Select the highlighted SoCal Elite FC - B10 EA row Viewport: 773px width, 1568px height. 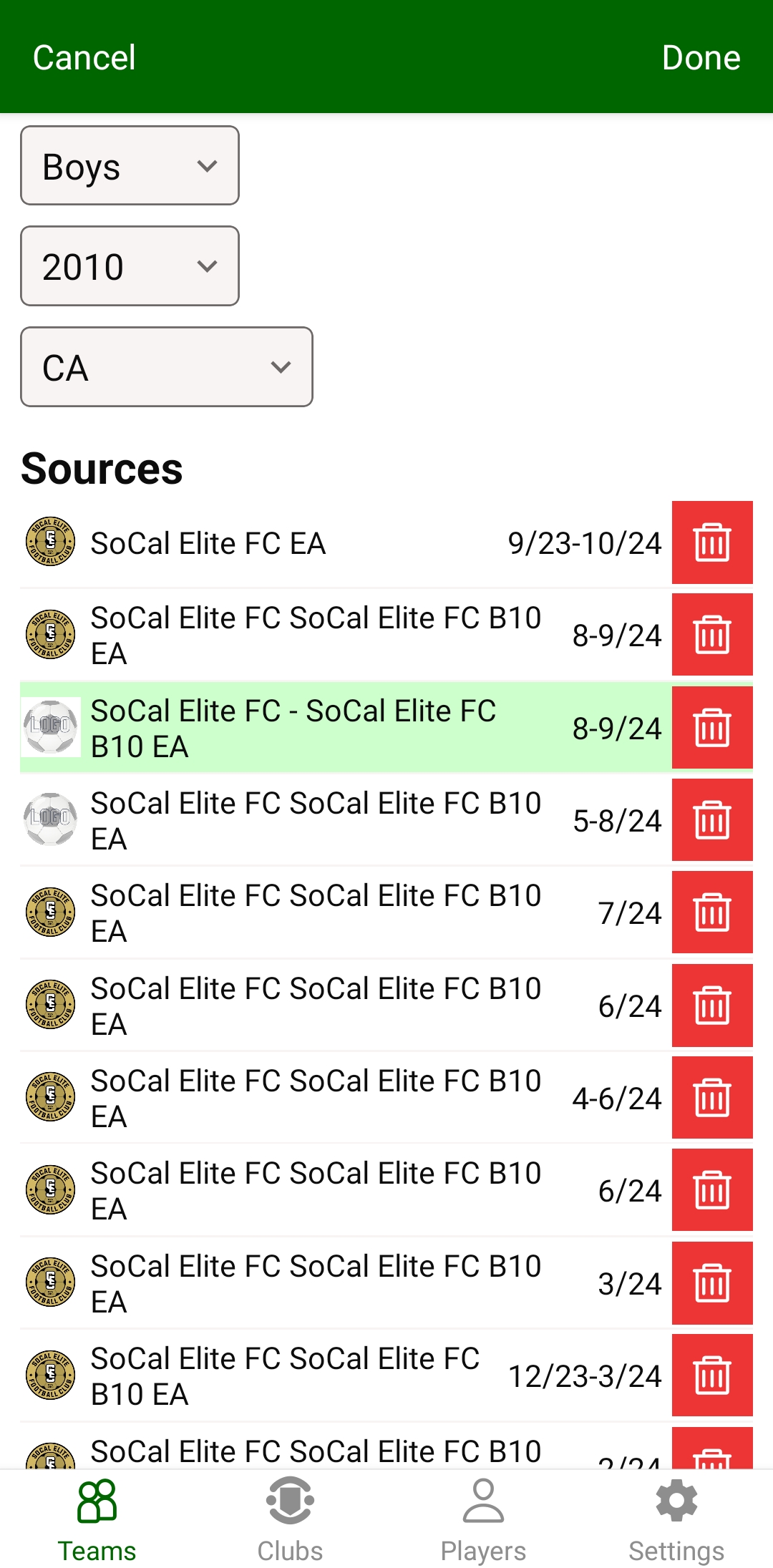pos(322,729)
